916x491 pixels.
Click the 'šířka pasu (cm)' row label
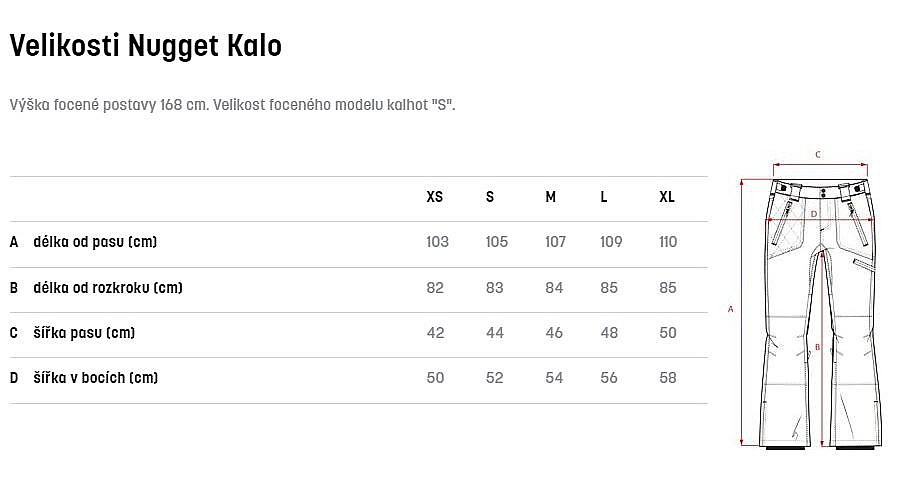click(84, 333)
